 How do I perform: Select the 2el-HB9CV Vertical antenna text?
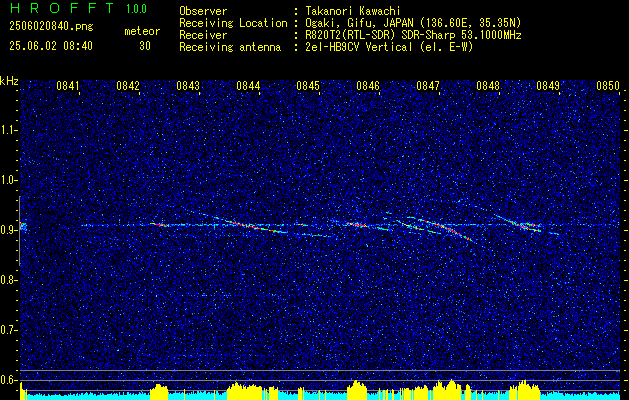coord(390,47)
